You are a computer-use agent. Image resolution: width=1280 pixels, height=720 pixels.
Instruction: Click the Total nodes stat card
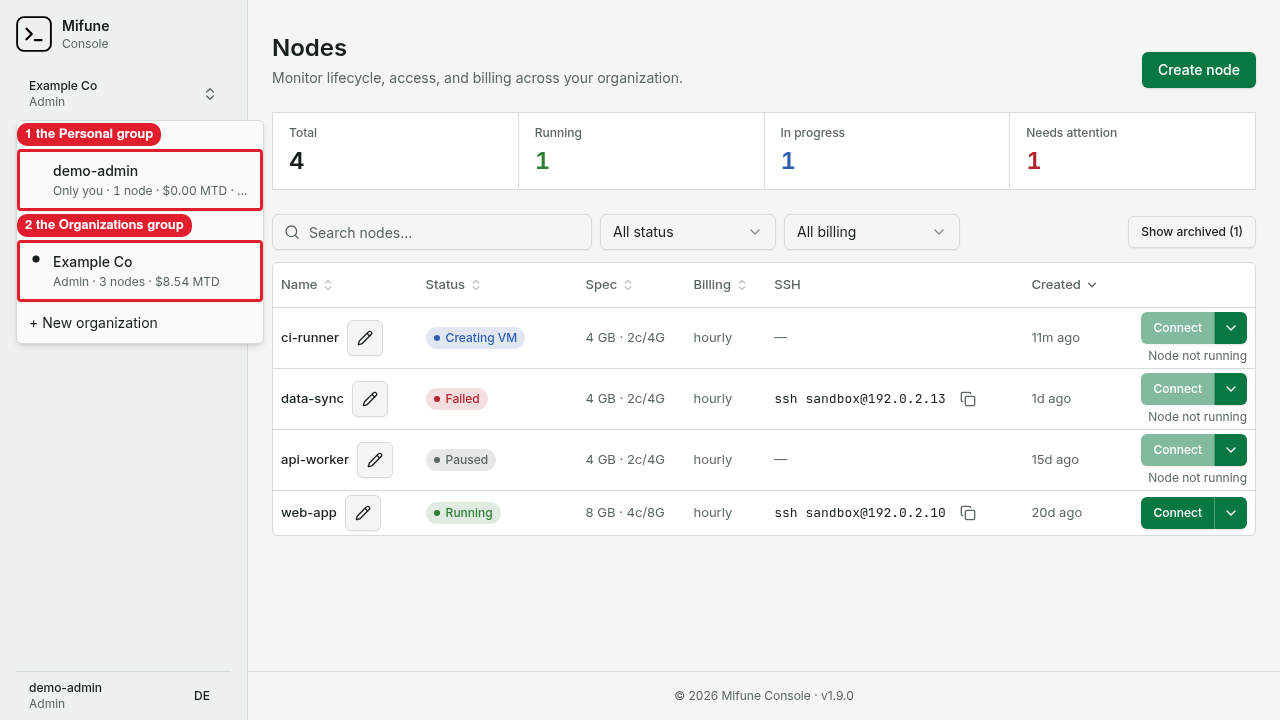pos(395,151)
